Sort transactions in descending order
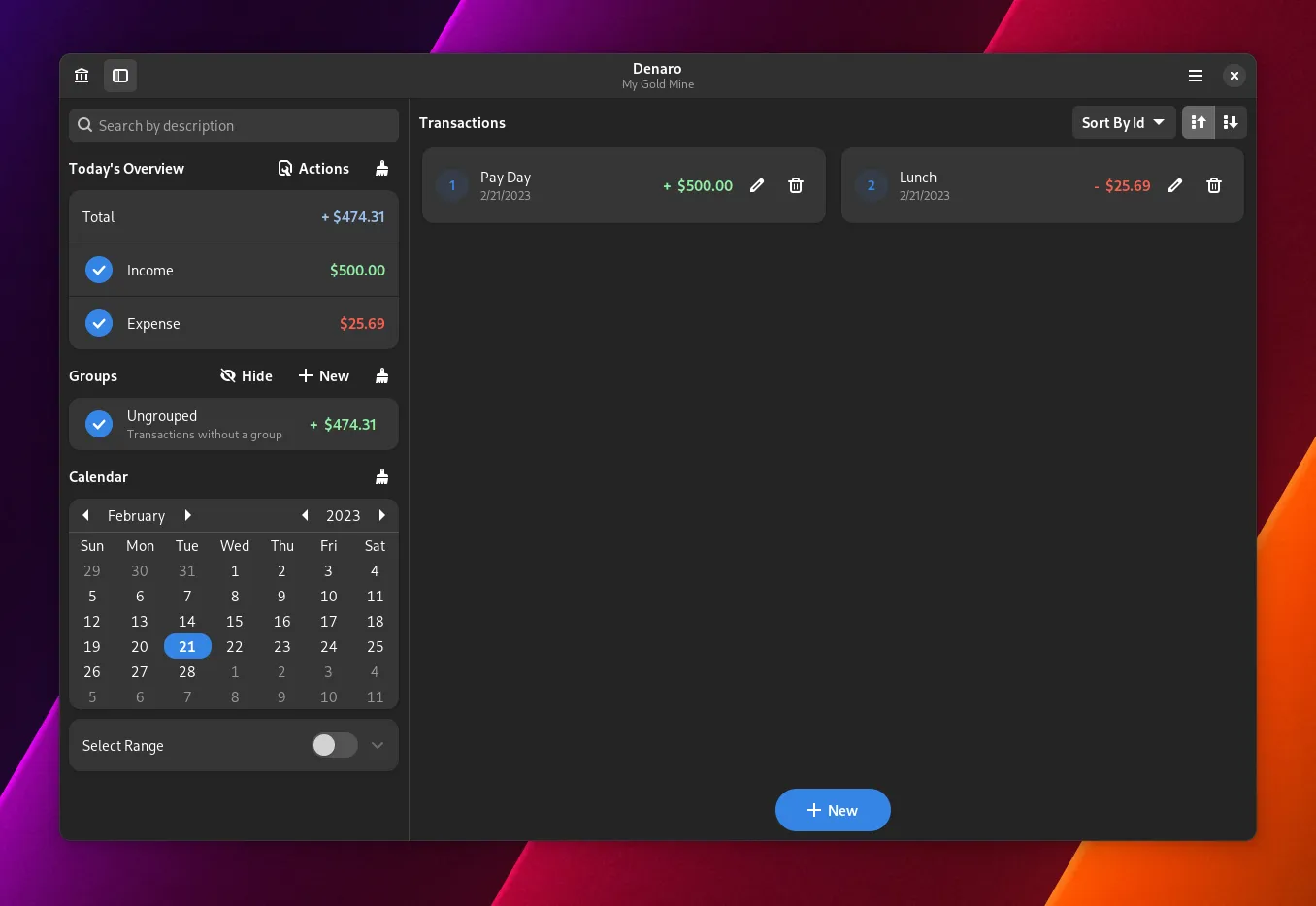The width and height of the screenshot is (1316, 906). (1231, 122)
